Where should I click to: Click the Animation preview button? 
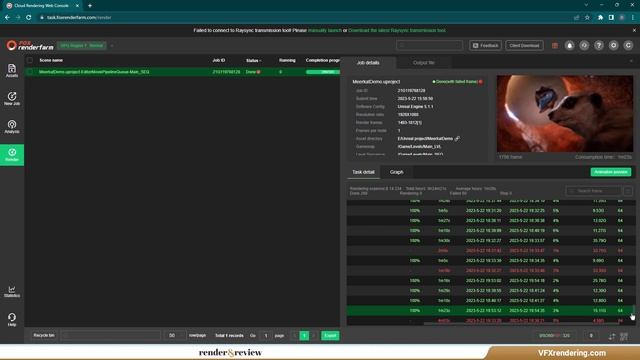tap(611, 172)
